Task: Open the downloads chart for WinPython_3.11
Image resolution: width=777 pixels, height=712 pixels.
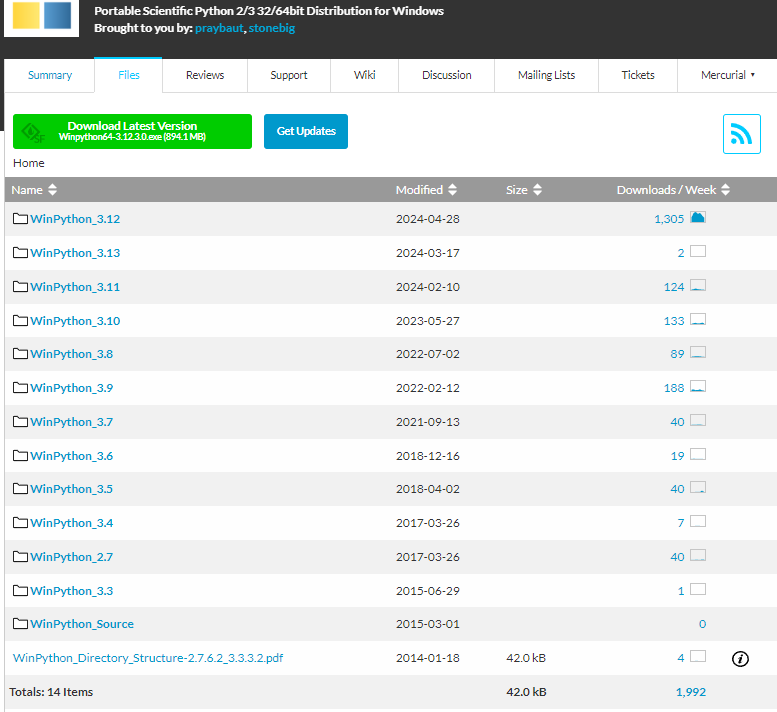Action: point(698,285)
